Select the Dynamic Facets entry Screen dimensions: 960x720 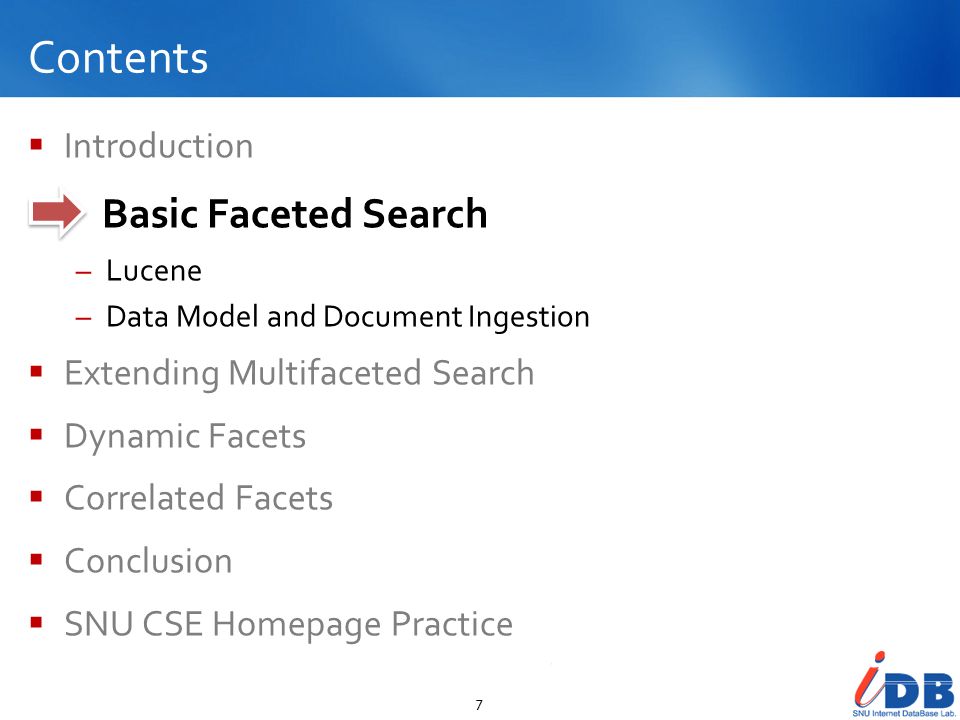(185, 437)
